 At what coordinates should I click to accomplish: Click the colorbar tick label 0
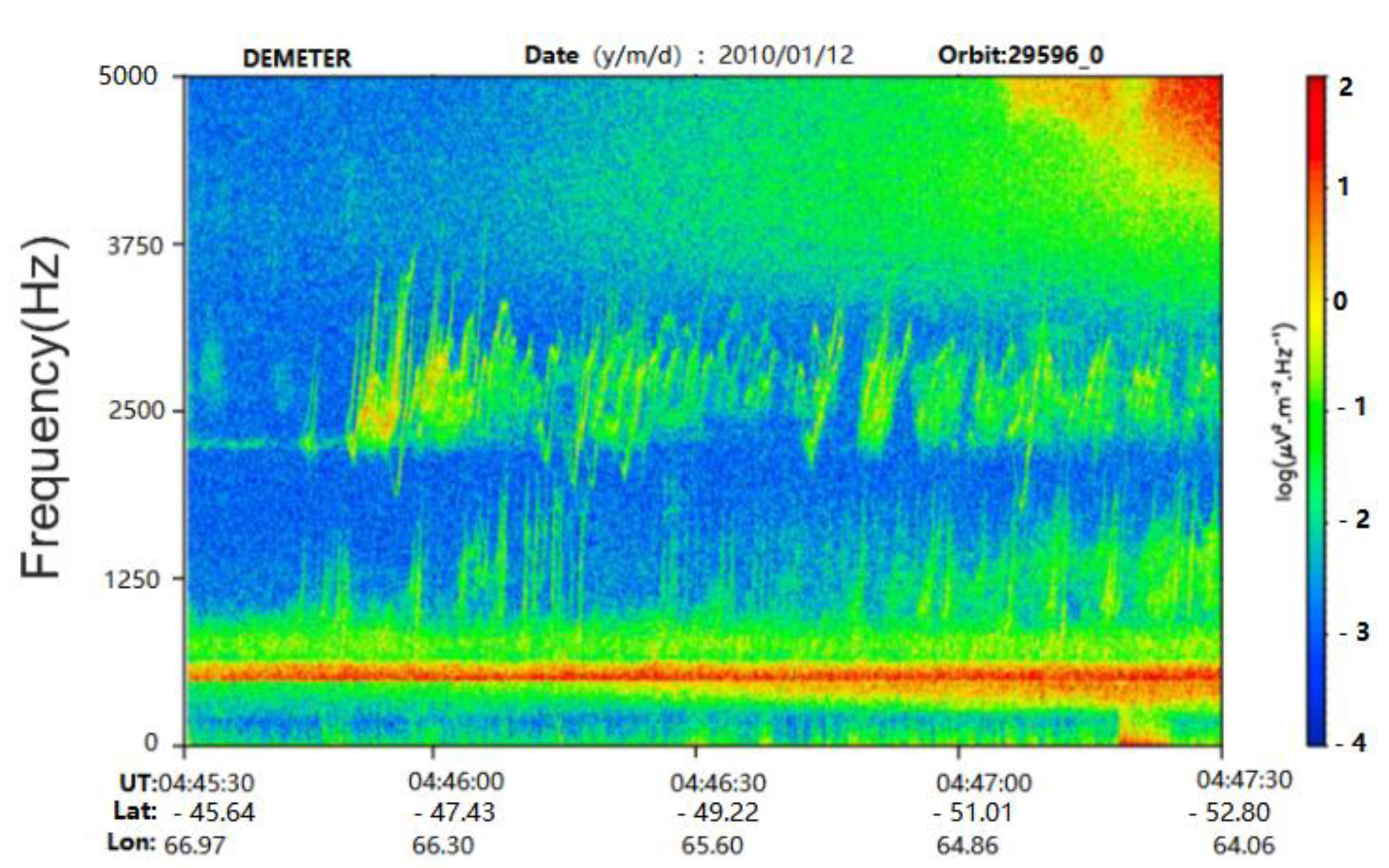tap(1340, 301)
